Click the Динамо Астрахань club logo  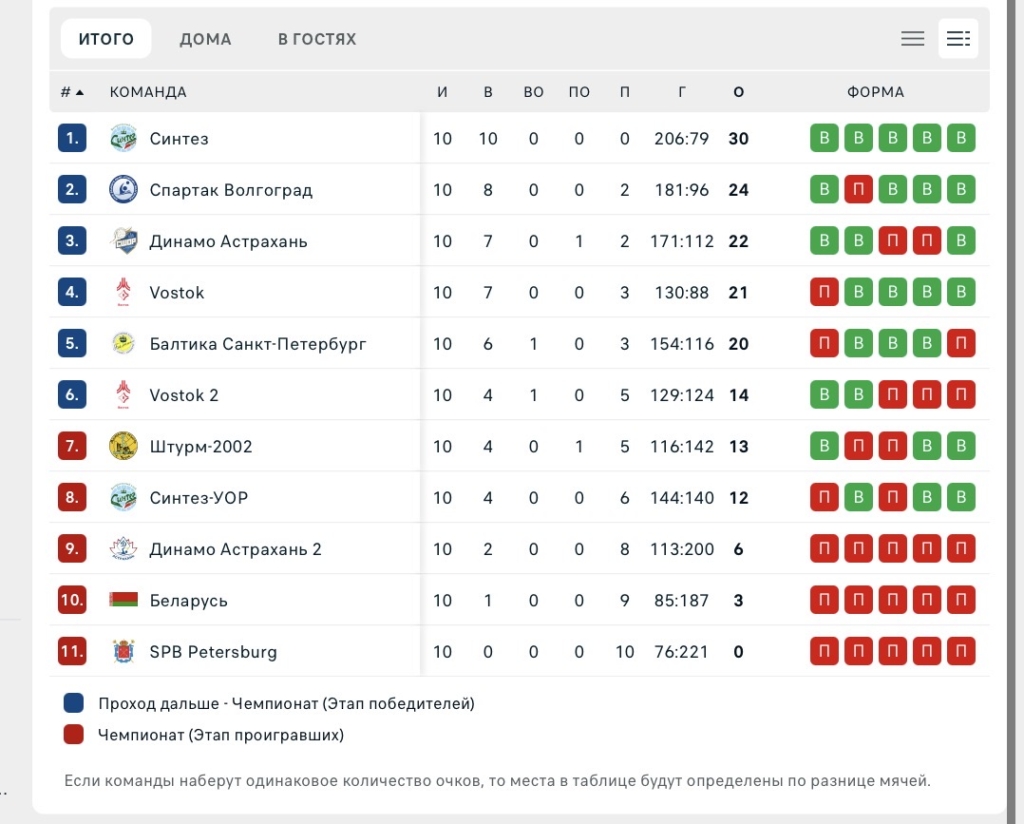tap(123, 241)
